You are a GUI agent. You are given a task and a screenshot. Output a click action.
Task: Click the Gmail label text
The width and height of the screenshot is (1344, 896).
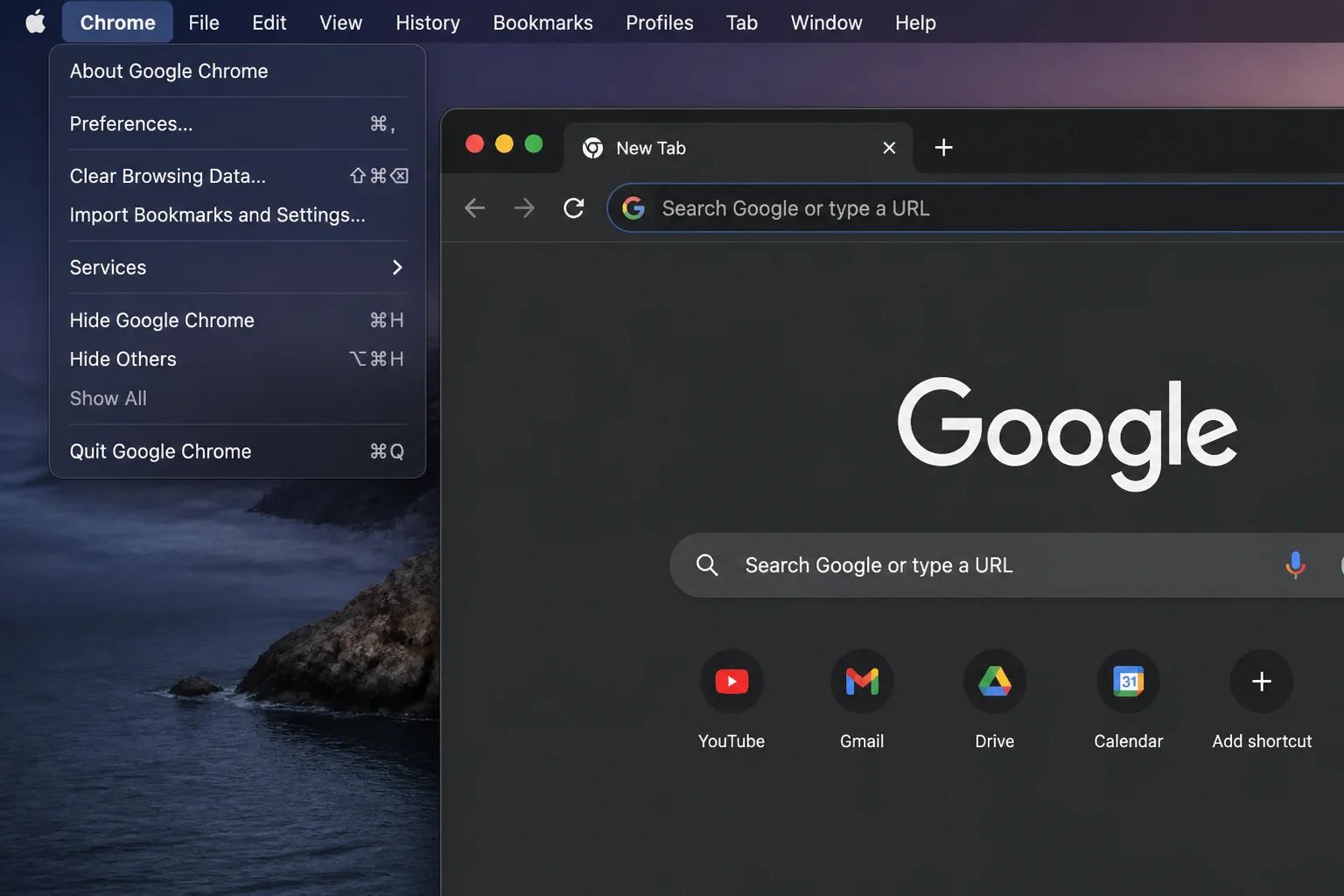[862, 741]
